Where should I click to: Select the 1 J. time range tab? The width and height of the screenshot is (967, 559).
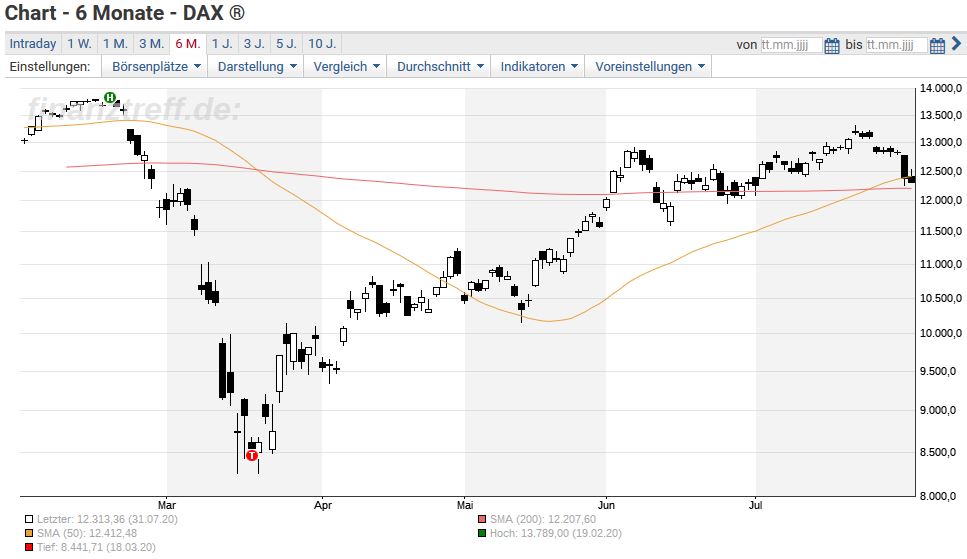point(222,44)
